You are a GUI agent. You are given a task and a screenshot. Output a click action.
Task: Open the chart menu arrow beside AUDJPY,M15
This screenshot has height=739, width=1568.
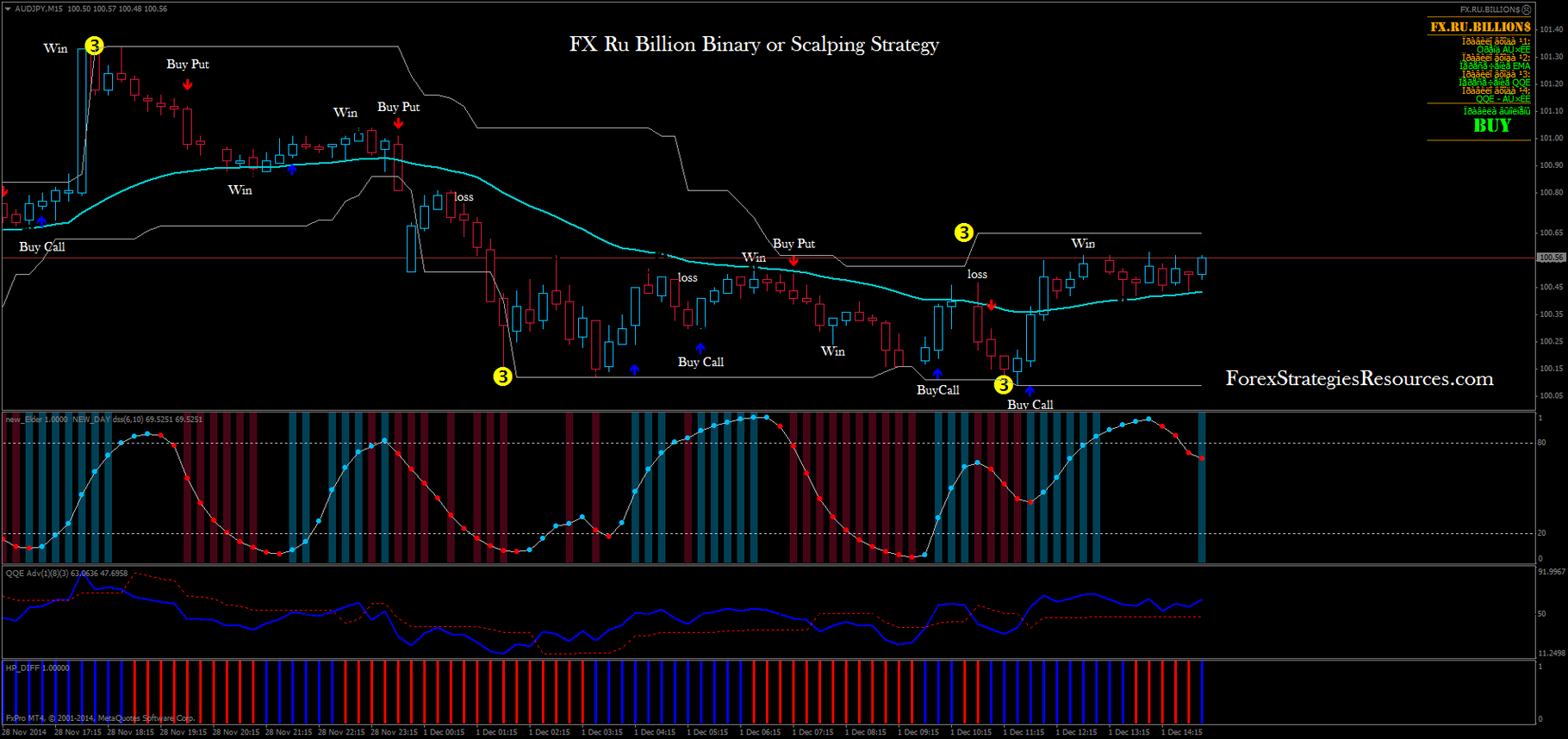click(x=8, y=9)
